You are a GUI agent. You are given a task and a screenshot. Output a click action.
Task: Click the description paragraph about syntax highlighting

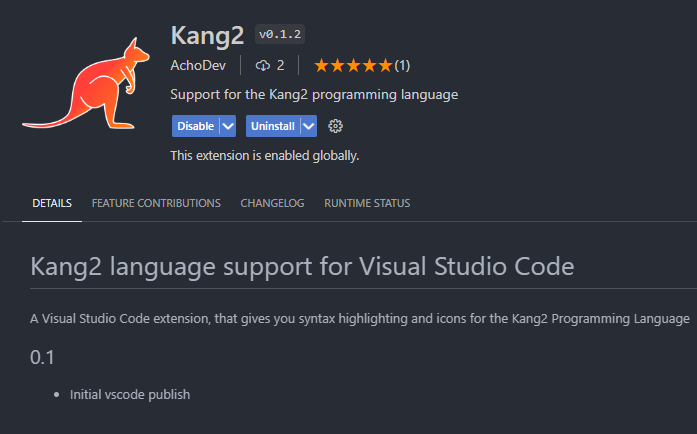[360, 319]
